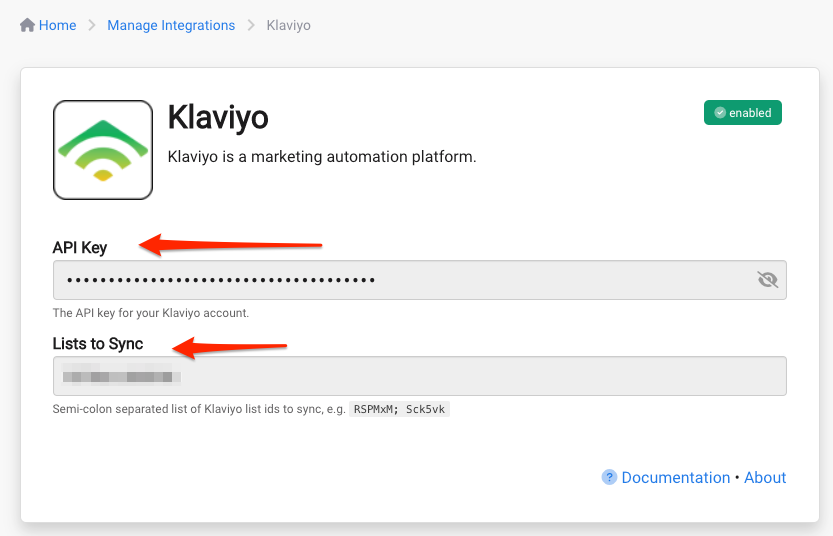Click the 'The API key for your Klaviyo account' hint
Viewport: 833px width, 536px height.
click(150, 313)
